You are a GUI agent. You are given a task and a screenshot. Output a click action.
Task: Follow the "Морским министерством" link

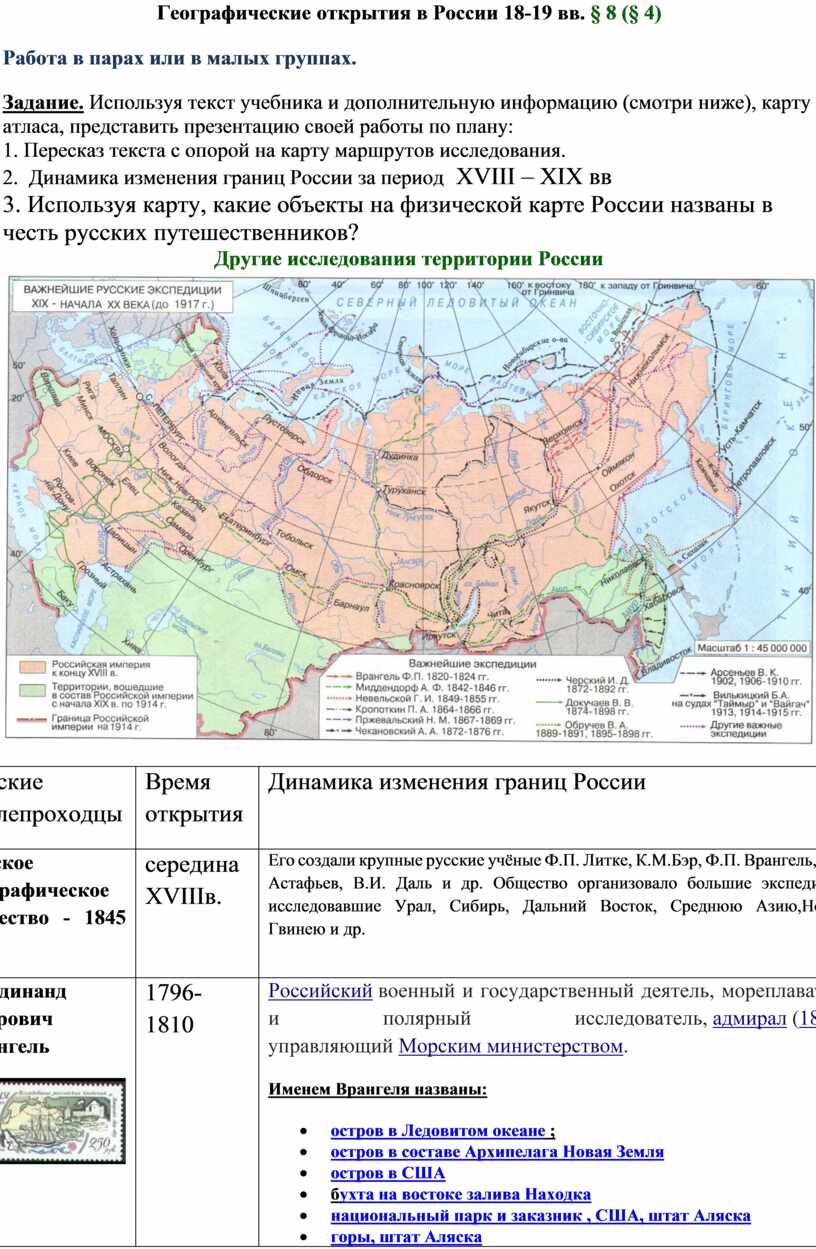(510, 1047)
